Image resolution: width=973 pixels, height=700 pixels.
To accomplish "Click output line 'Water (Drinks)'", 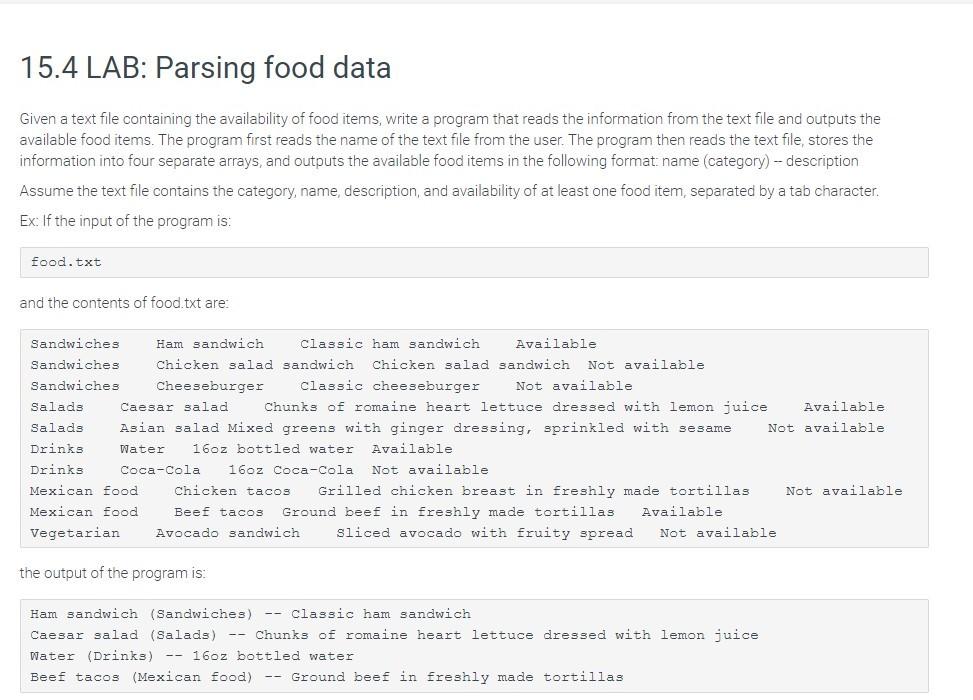I will click(x=192, y=657).
